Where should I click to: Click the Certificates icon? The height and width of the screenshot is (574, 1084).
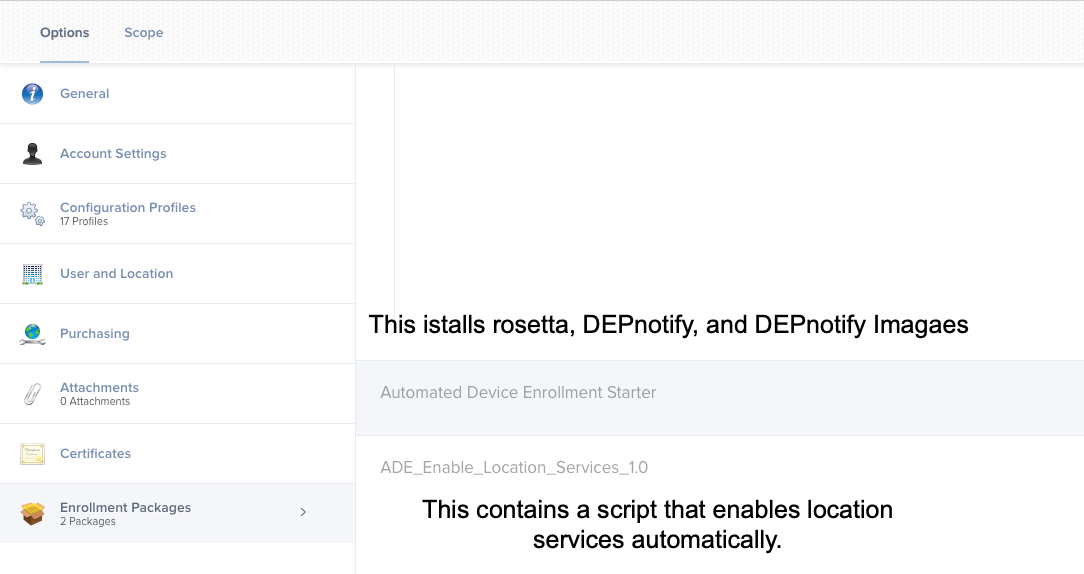(x=32, y=454)
